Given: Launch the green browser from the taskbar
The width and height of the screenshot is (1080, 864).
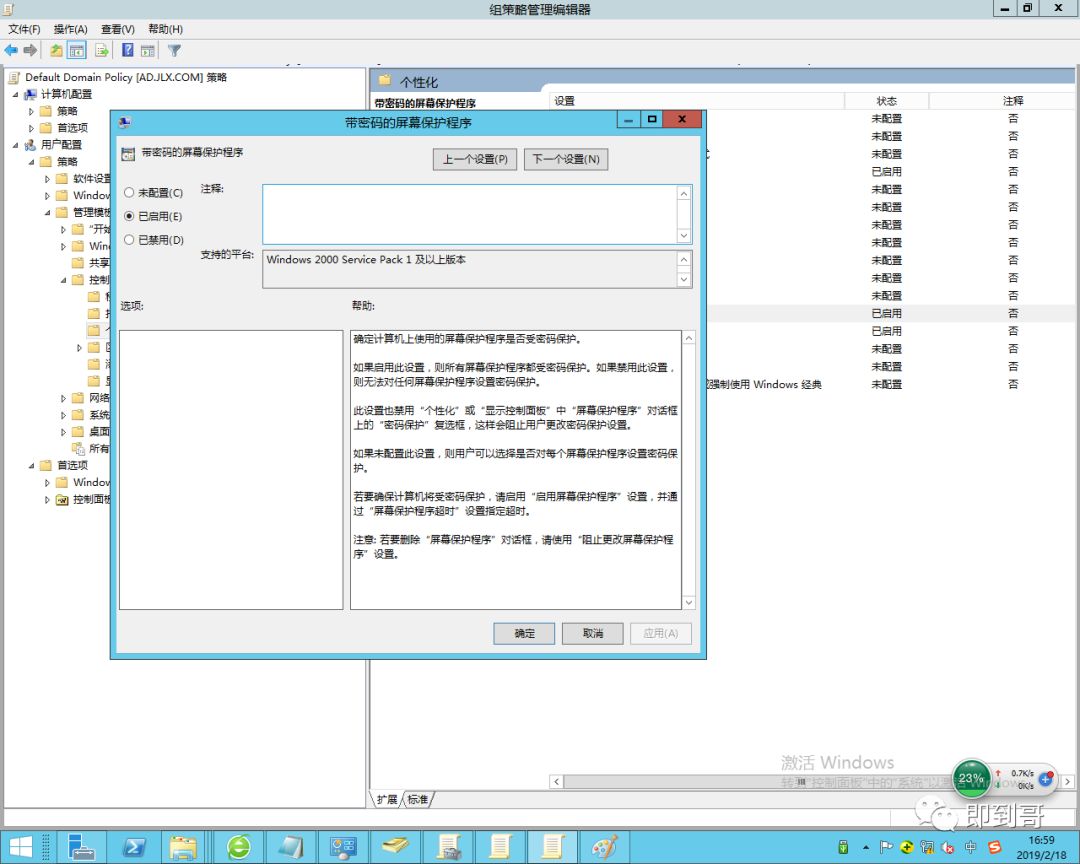Looking at the screenshot, I should (x=239, y=847).
